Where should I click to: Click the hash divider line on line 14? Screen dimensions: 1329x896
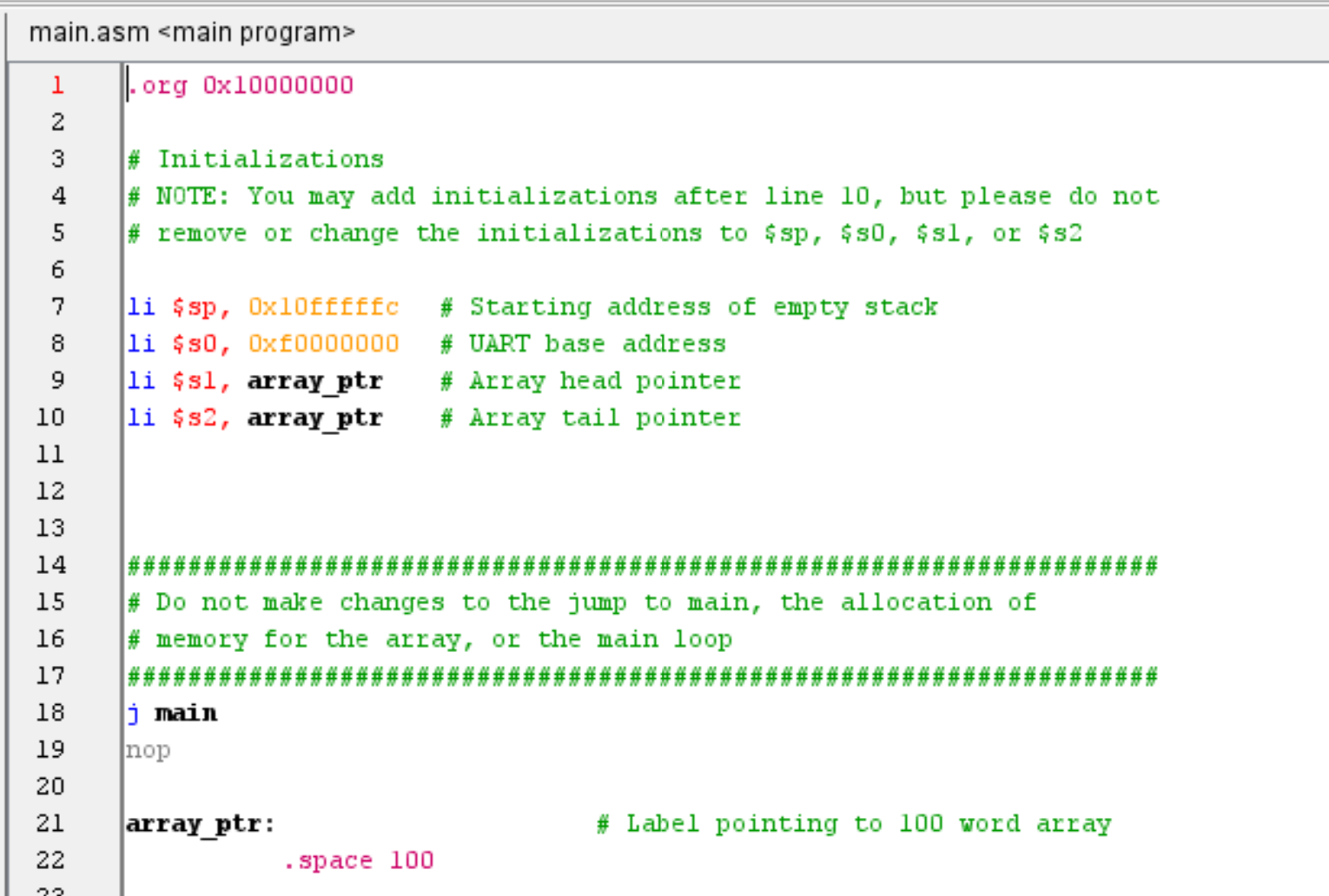pyautogui.click(x=643, y=565)
